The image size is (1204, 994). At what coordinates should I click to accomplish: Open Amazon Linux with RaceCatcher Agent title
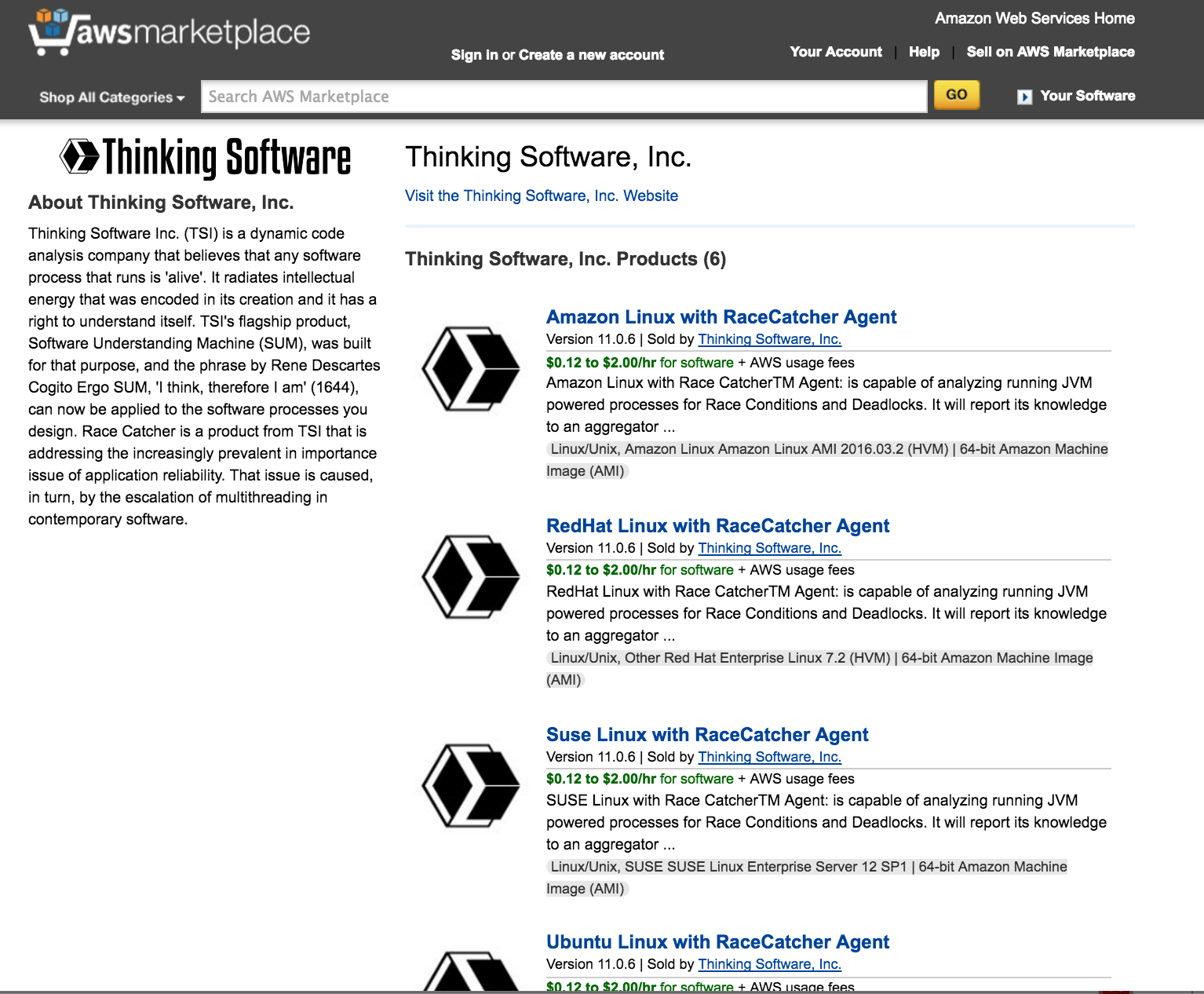click(x=721, y=317)
